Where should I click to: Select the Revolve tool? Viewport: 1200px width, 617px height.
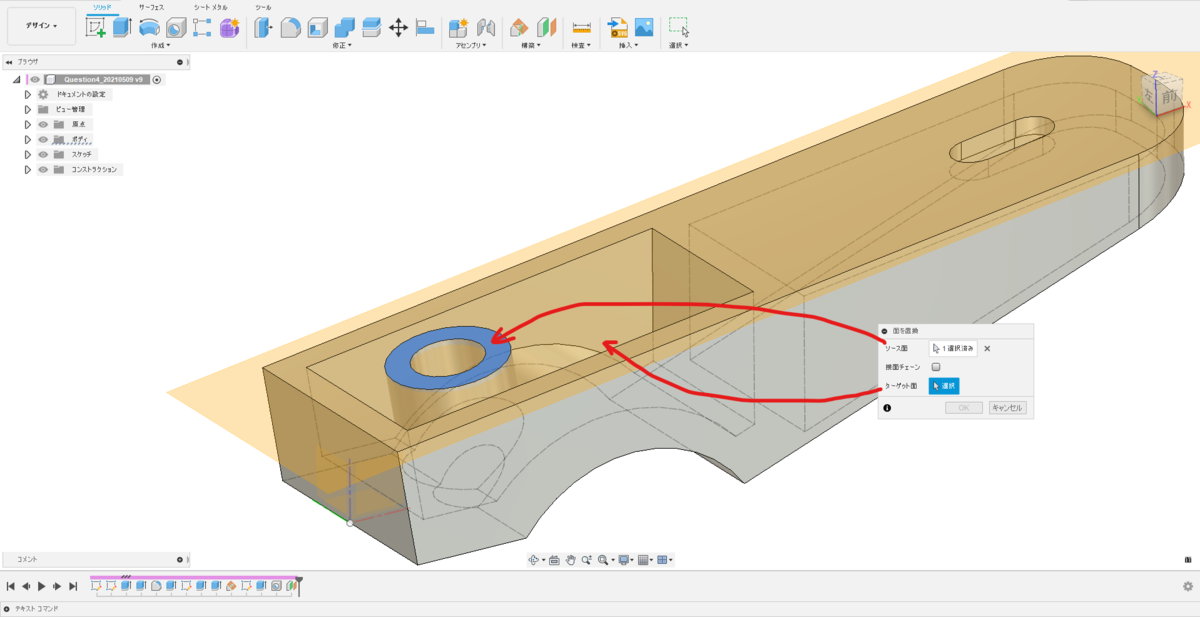149,28
